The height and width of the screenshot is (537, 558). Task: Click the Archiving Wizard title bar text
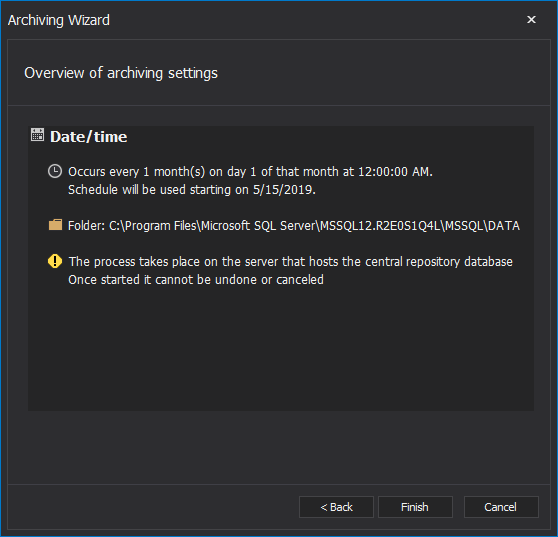[x=59, y=20]
